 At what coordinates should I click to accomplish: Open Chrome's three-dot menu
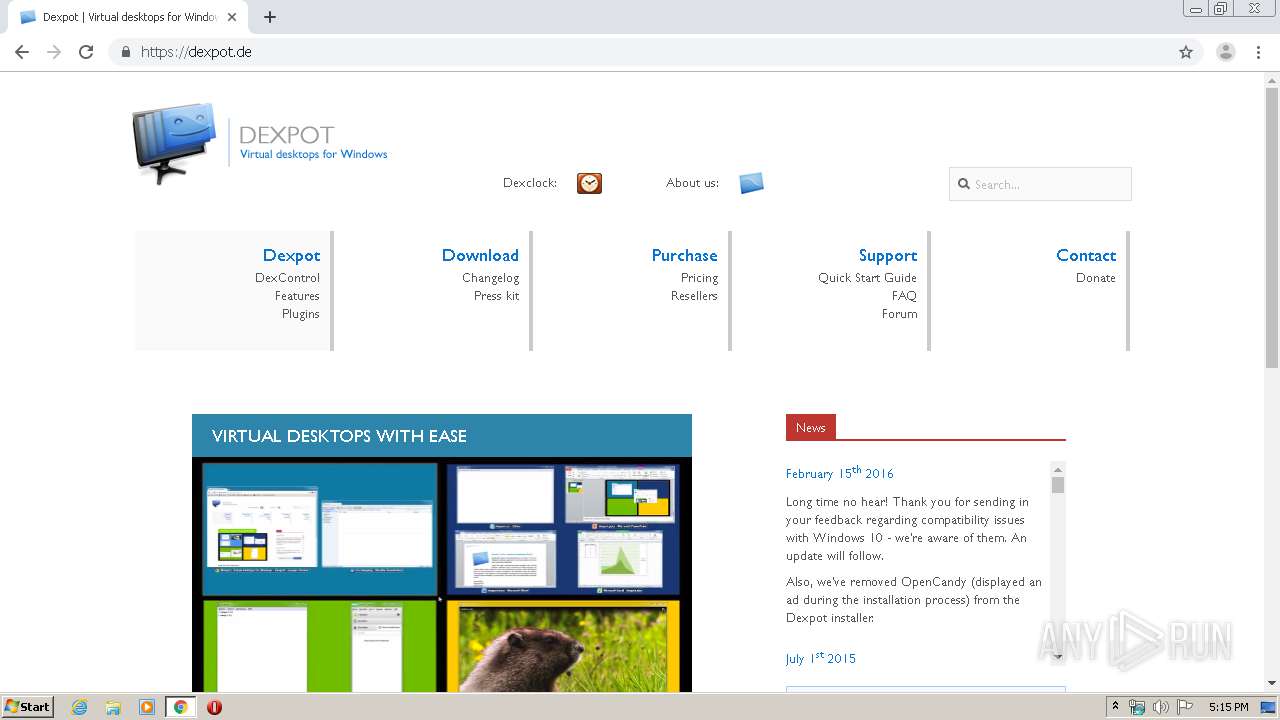(x=1259, y=52)
